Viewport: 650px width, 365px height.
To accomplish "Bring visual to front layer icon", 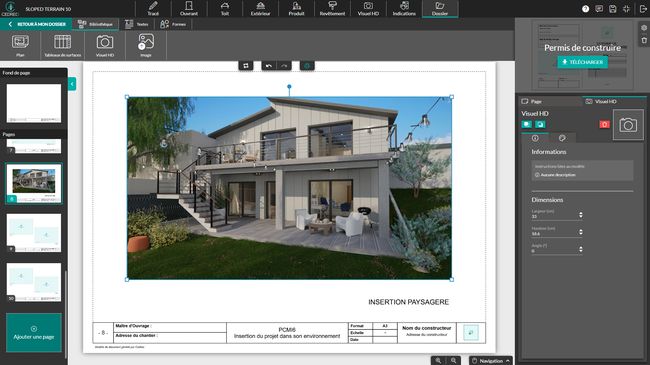I will pos(527,124).
